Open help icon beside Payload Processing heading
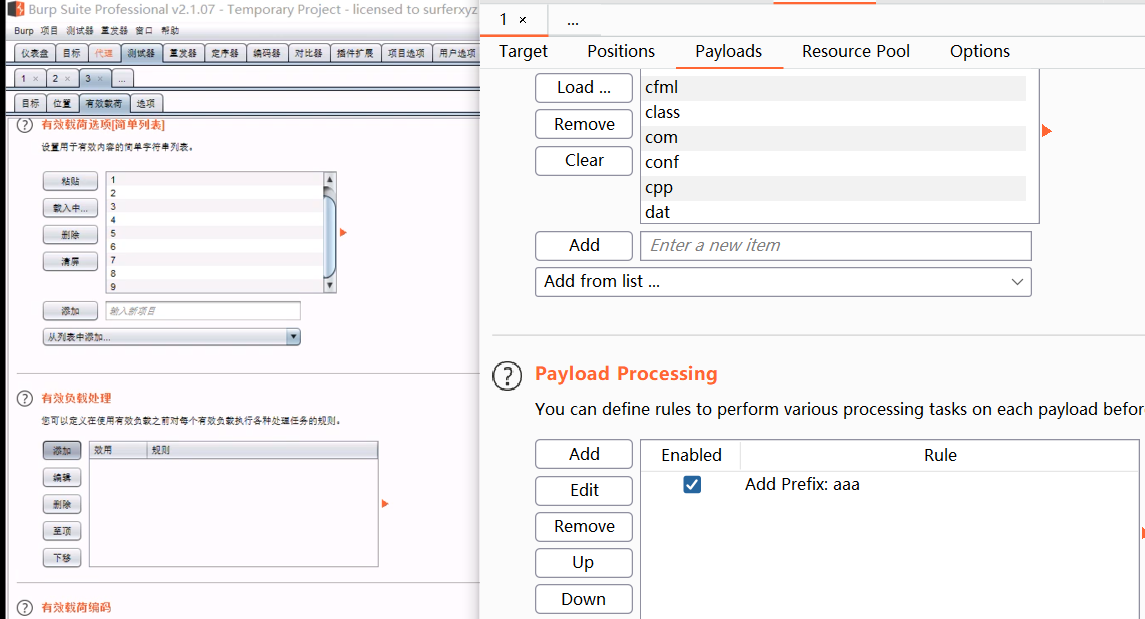1145x619 pixels. (507, 376)
